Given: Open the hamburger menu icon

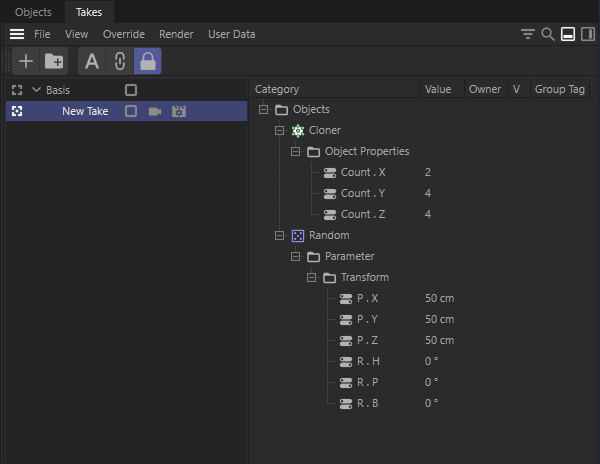Looking at the screenshot, I should click(x=17, y=34).
